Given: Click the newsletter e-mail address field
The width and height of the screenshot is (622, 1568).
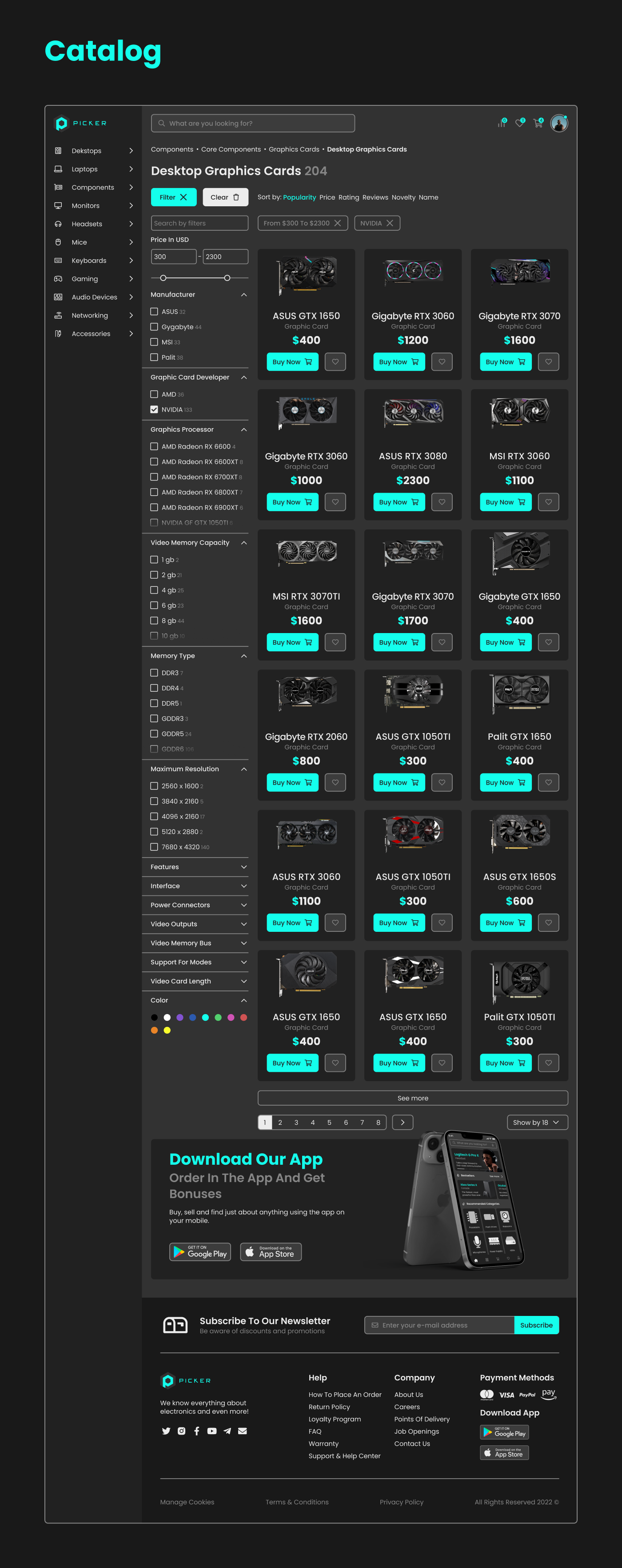Looking at the screenshot, I should 439,1325.
